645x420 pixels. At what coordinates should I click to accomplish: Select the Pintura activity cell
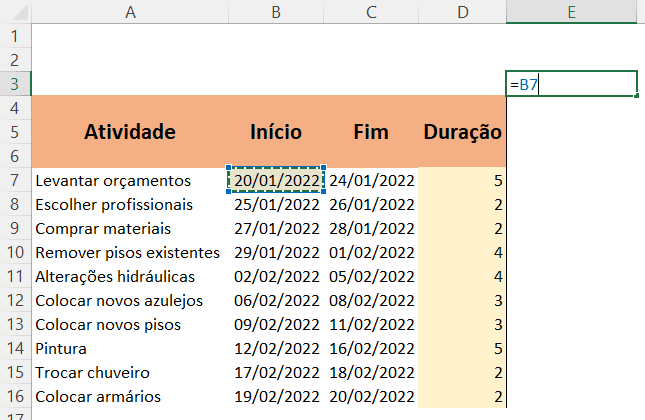pos(130,348)
